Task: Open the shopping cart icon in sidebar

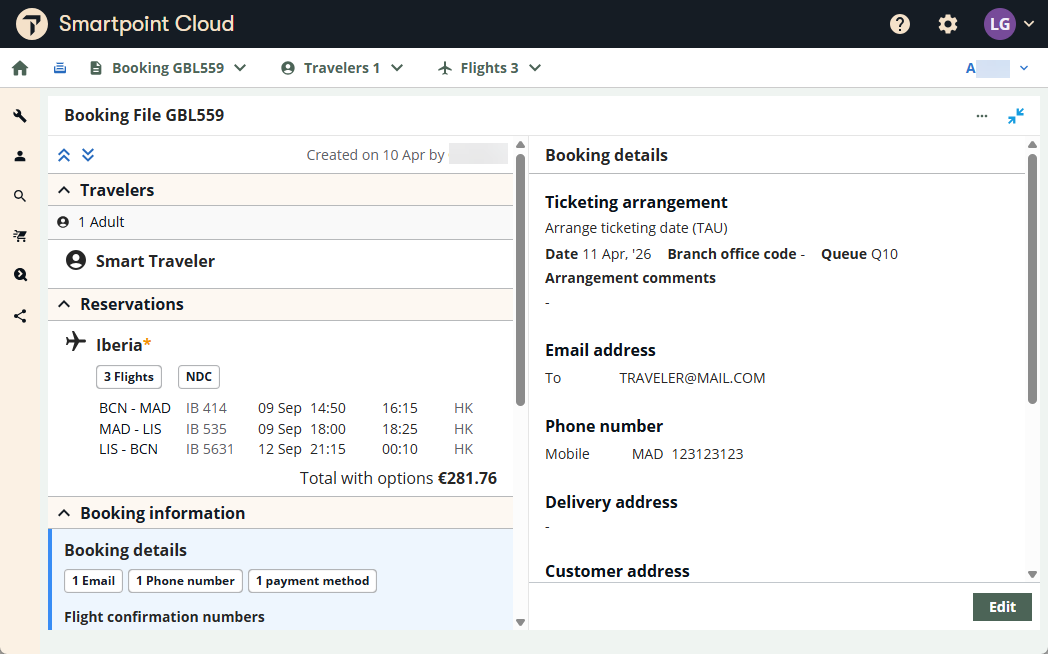Action: (x=20, y=236)
